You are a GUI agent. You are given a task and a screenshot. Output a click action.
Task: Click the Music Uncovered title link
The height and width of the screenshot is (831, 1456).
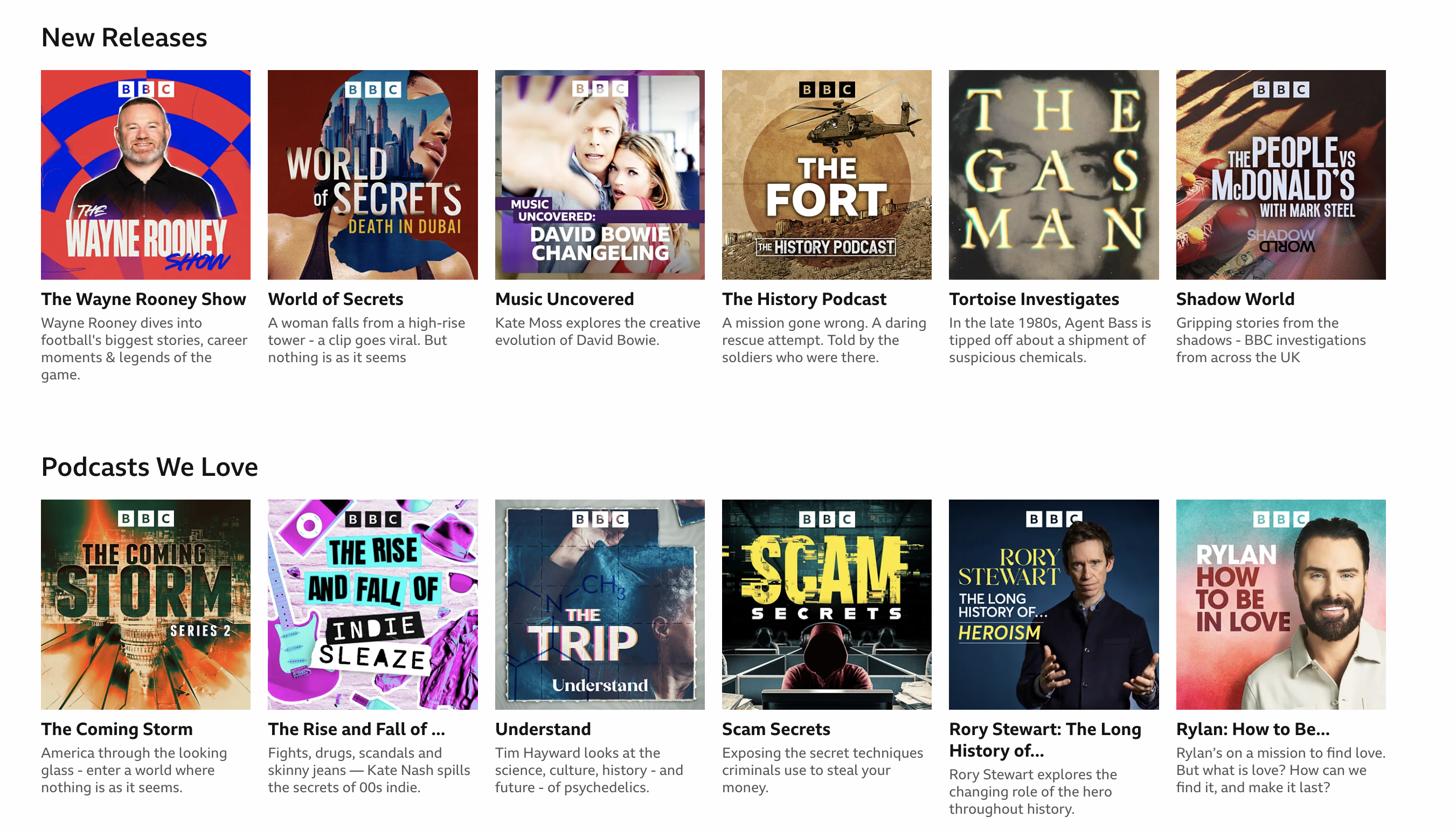tap(564, 299)
